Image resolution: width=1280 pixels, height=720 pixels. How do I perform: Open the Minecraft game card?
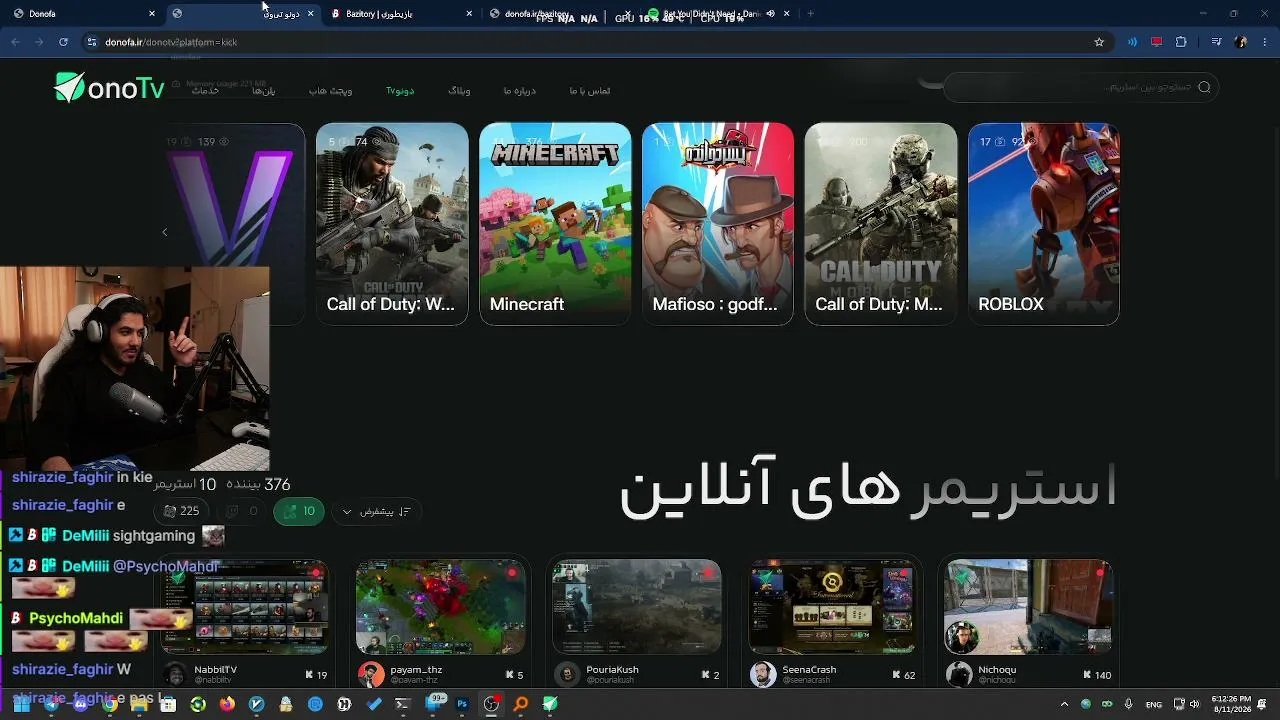click(x=555, y=224)
